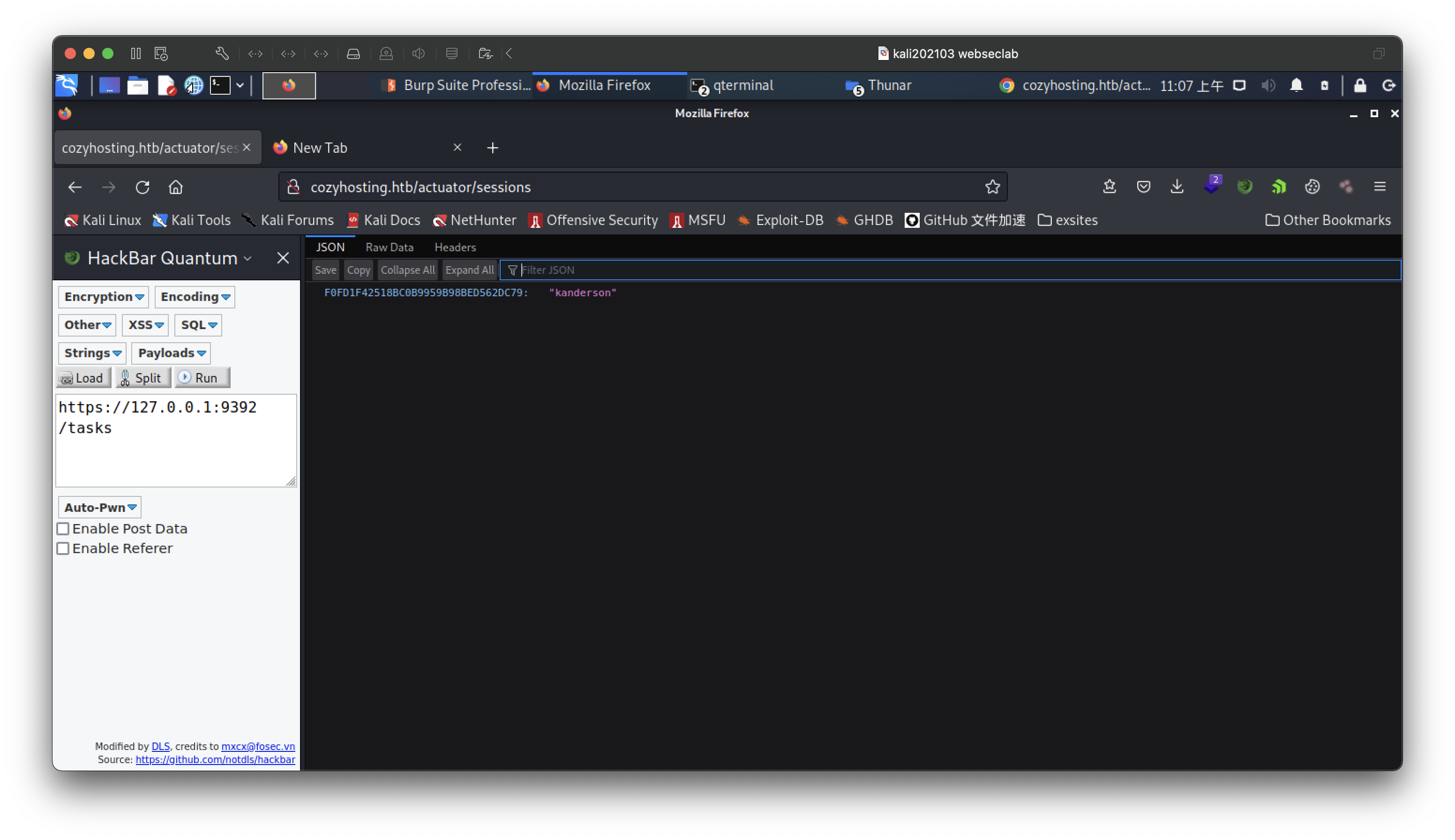Click the Headers tab in response viewer
Viewport: 1455px width, 840px height.
tap(455, 247)
